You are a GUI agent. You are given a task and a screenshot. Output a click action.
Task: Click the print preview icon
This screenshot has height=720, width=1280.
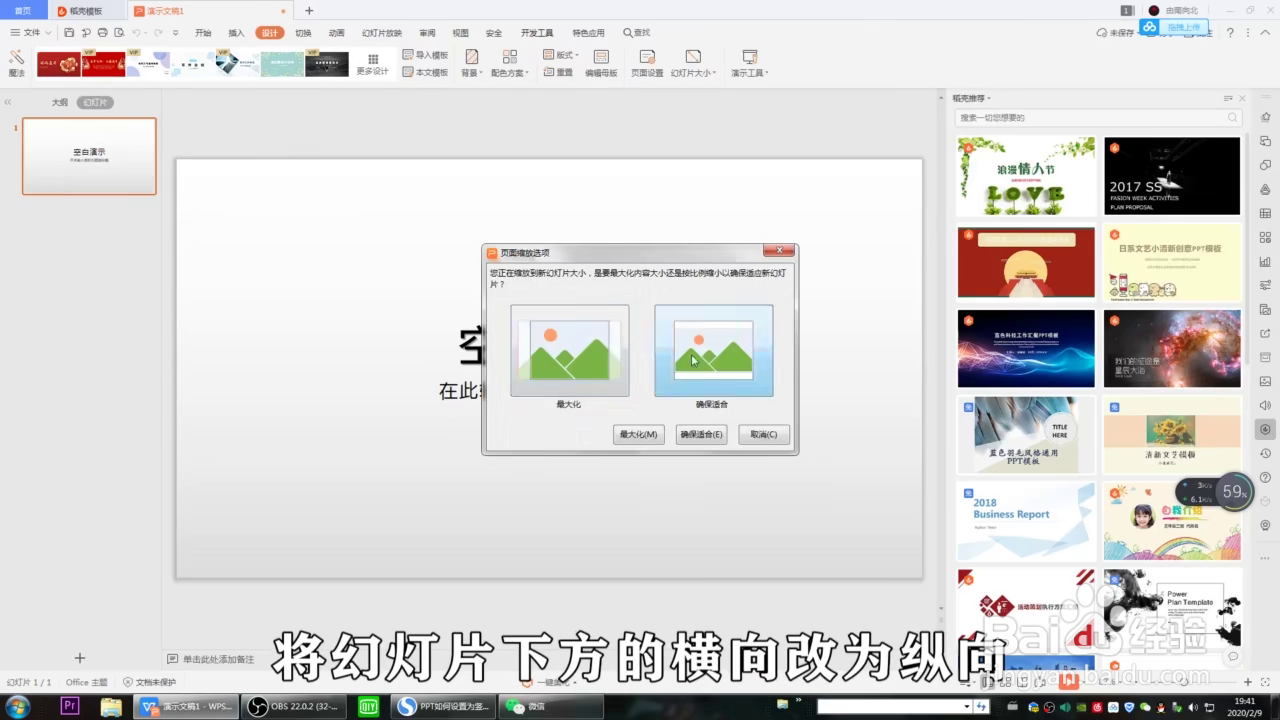(x=118, y=33)
